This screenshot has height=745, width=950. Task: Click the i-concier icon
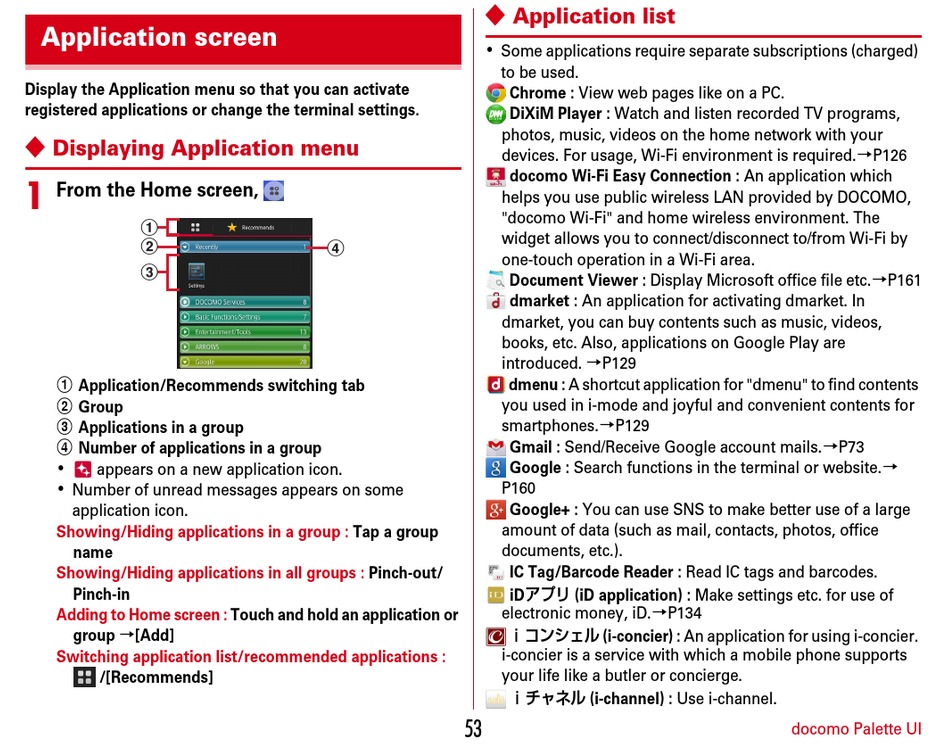pos(496,637)
